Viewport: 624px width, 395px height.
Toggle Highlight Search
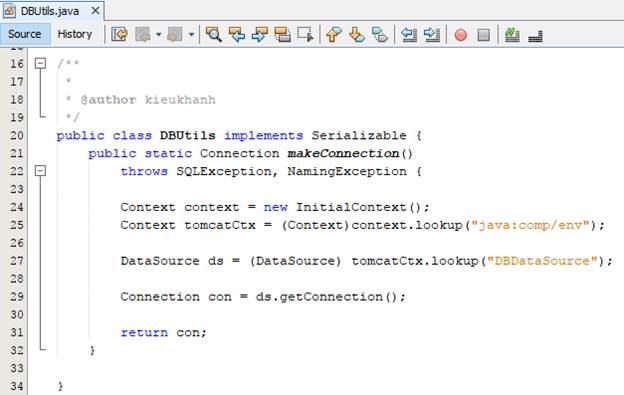(283, 35)
